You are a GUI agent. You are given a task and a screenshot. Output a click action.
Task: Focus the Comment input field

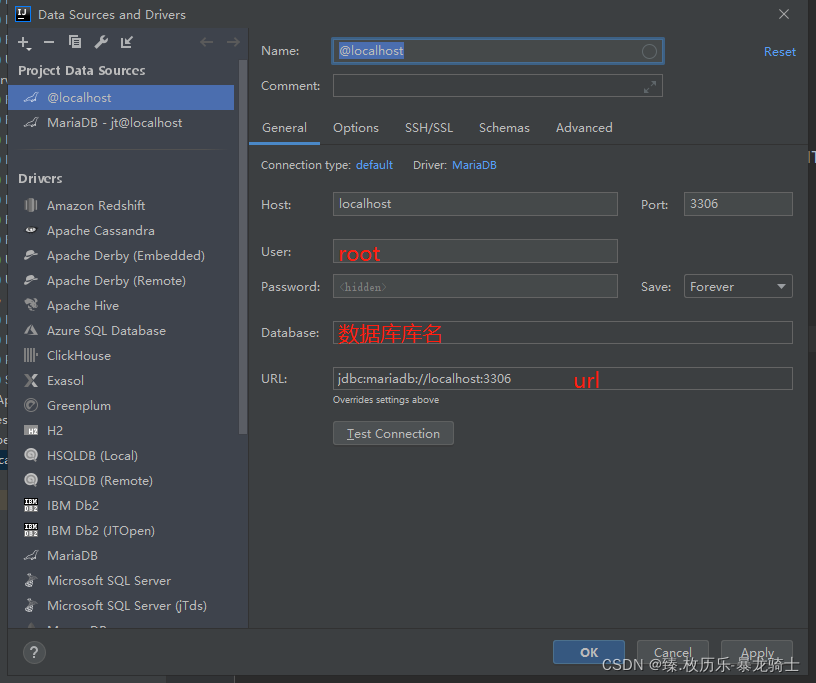(498, 86)
